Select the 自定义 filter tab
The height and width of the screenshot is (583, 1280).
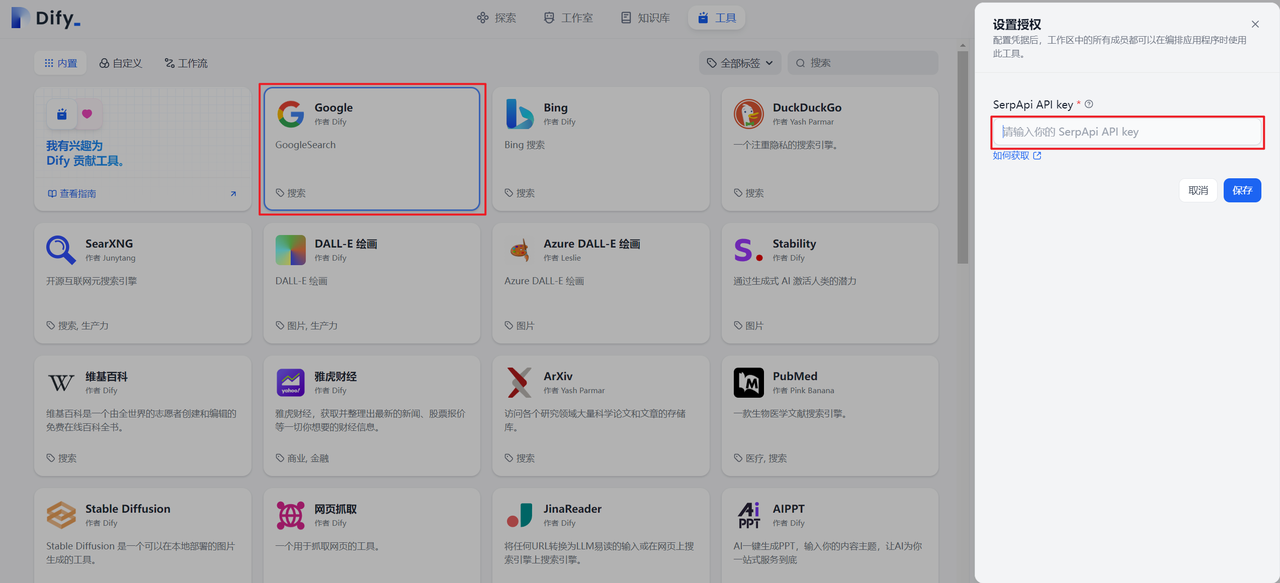pyautogui.click(x=121, y=63)
